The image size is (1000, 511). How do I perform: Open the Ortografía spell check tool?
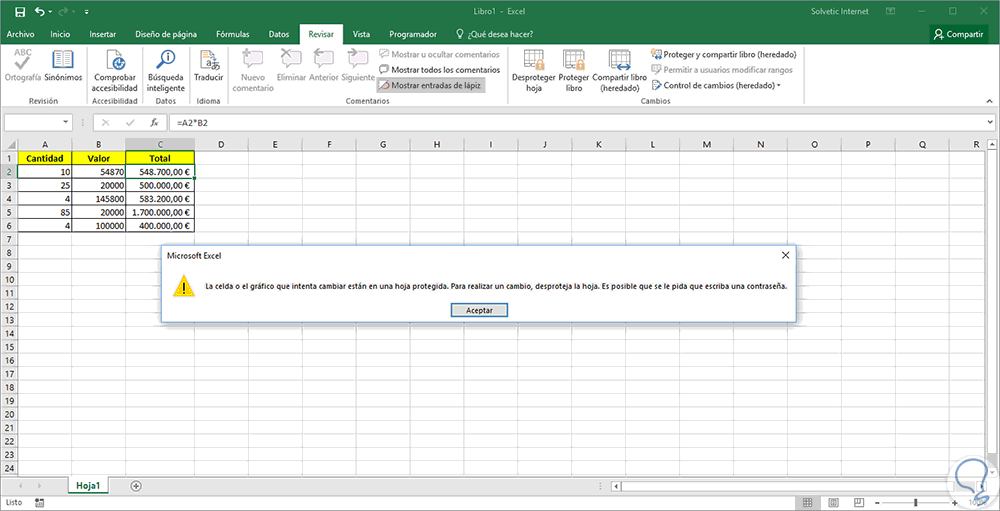23,65
